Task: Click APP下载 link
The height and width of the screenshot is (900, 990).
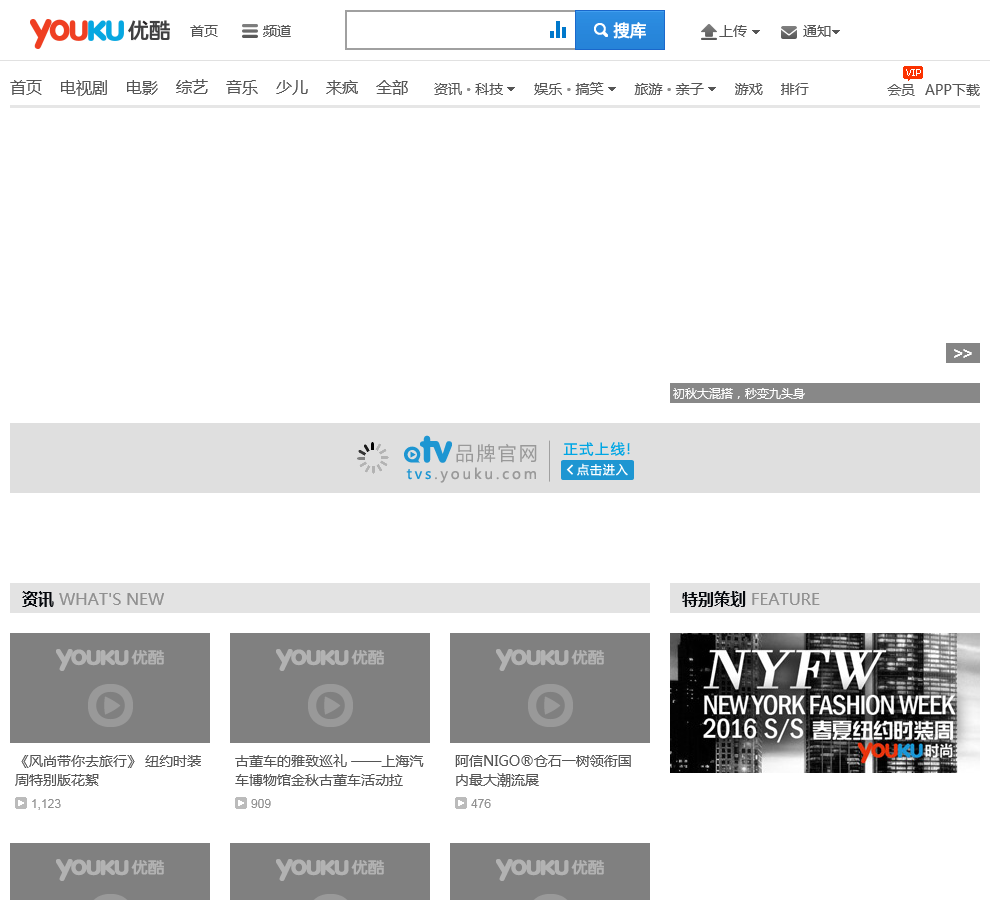Action: pyautogui.click(x=952, y=90)
